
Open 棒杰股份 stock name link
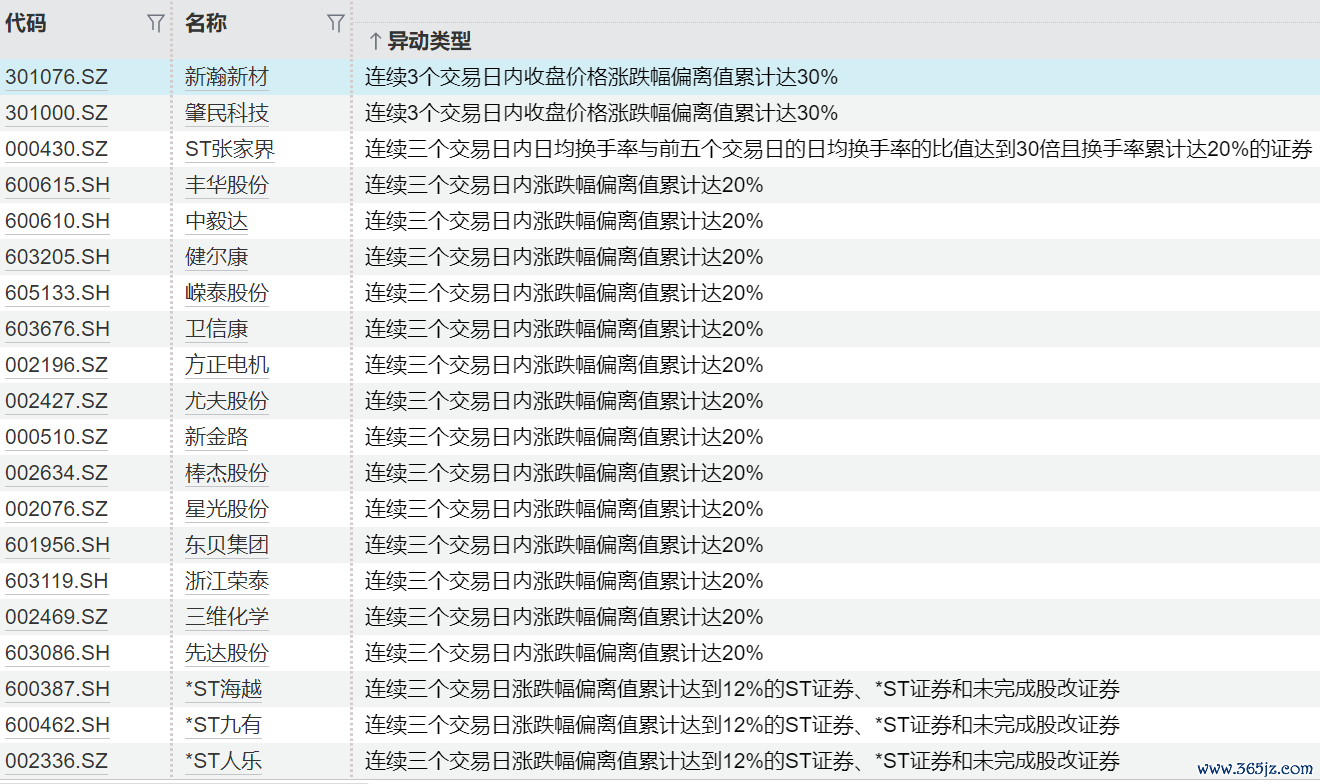tap(227, 473)
